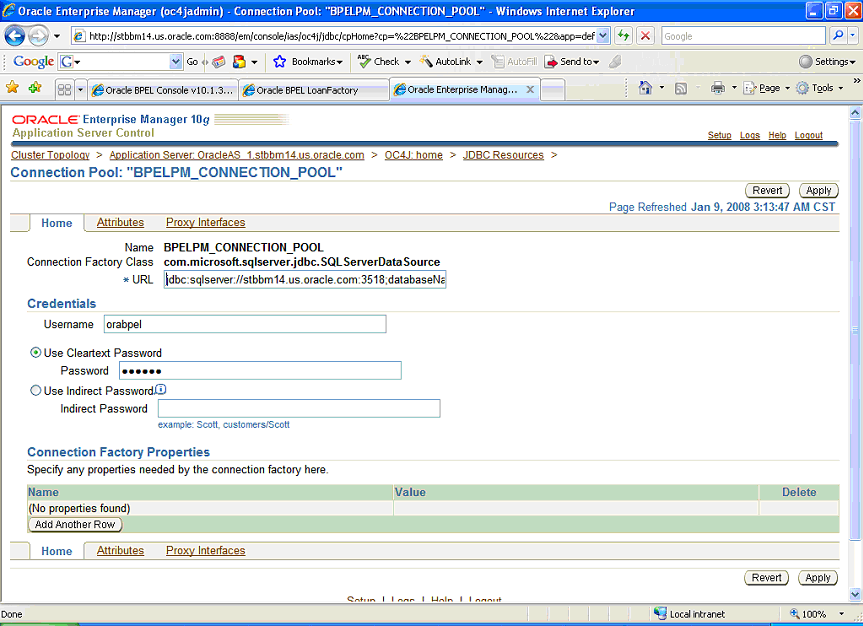The width and height of the screenshot is (863, 626).
Task: Click the Local intranet zone icon in status bar
Action: click(660, 613)
